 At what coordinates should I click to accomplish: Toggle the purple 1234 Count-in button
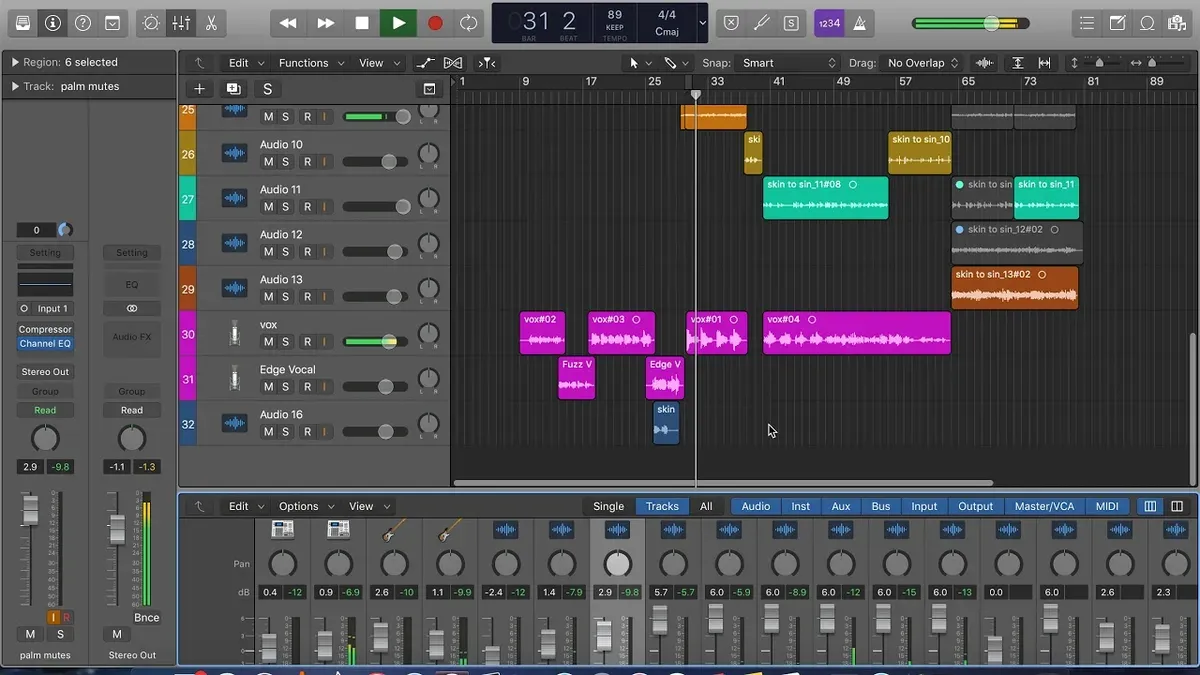[x=828, y=22]
